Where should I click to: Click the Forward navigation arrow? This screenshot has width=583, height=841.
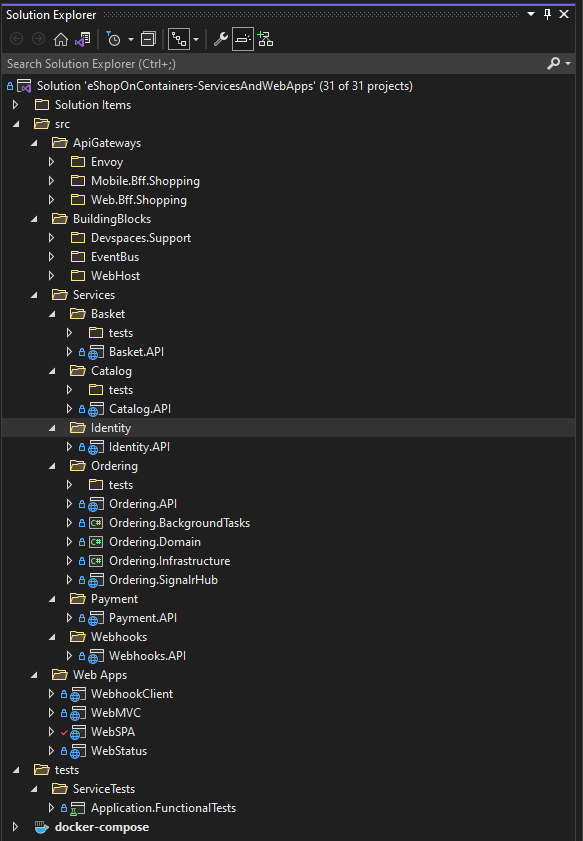pyautogui.click(x=40, y=38)
